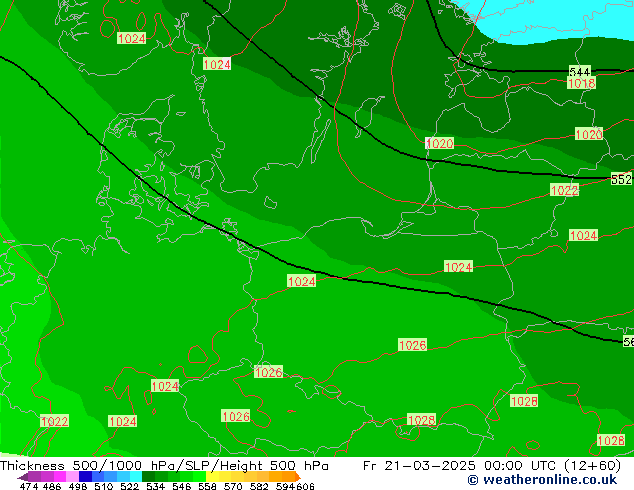The height and width of the screenshot is (490, 634).
Task: Click the 582 legend value
Action: click(x=259, y=486)
